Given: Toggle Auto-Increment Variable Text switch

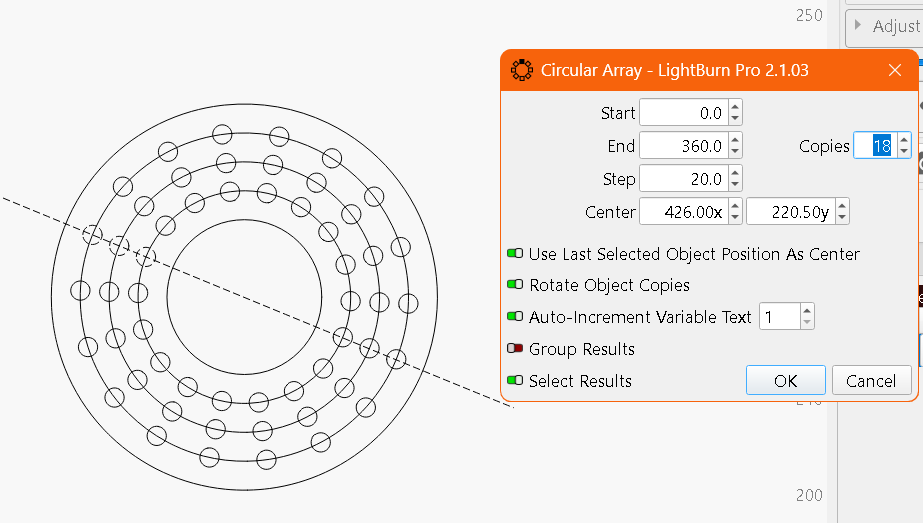Looking at the screenshot, I should 515,316.
